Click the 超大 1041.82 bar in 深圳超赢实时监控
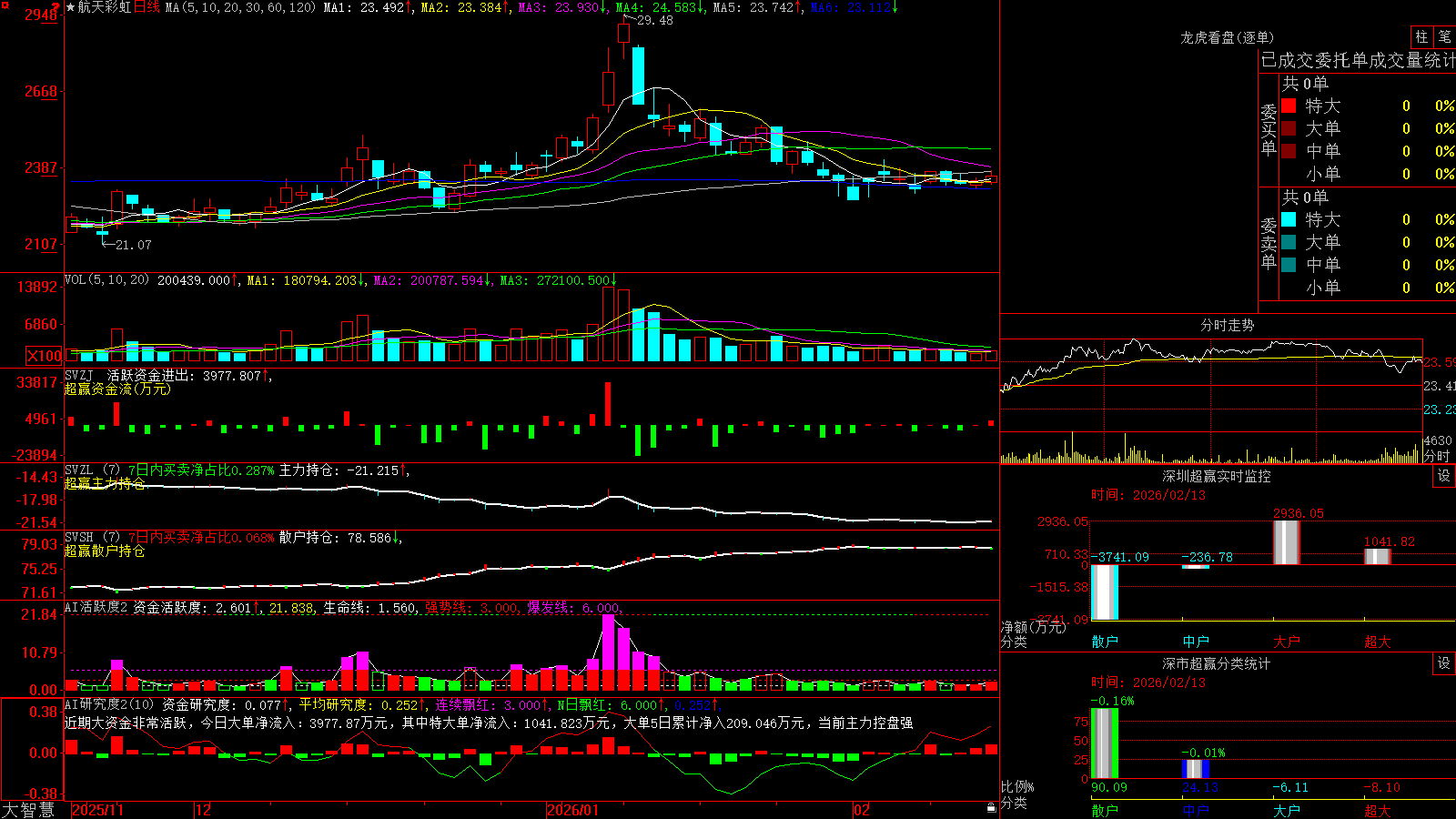1456x819 pixels. click(1378, 557)
